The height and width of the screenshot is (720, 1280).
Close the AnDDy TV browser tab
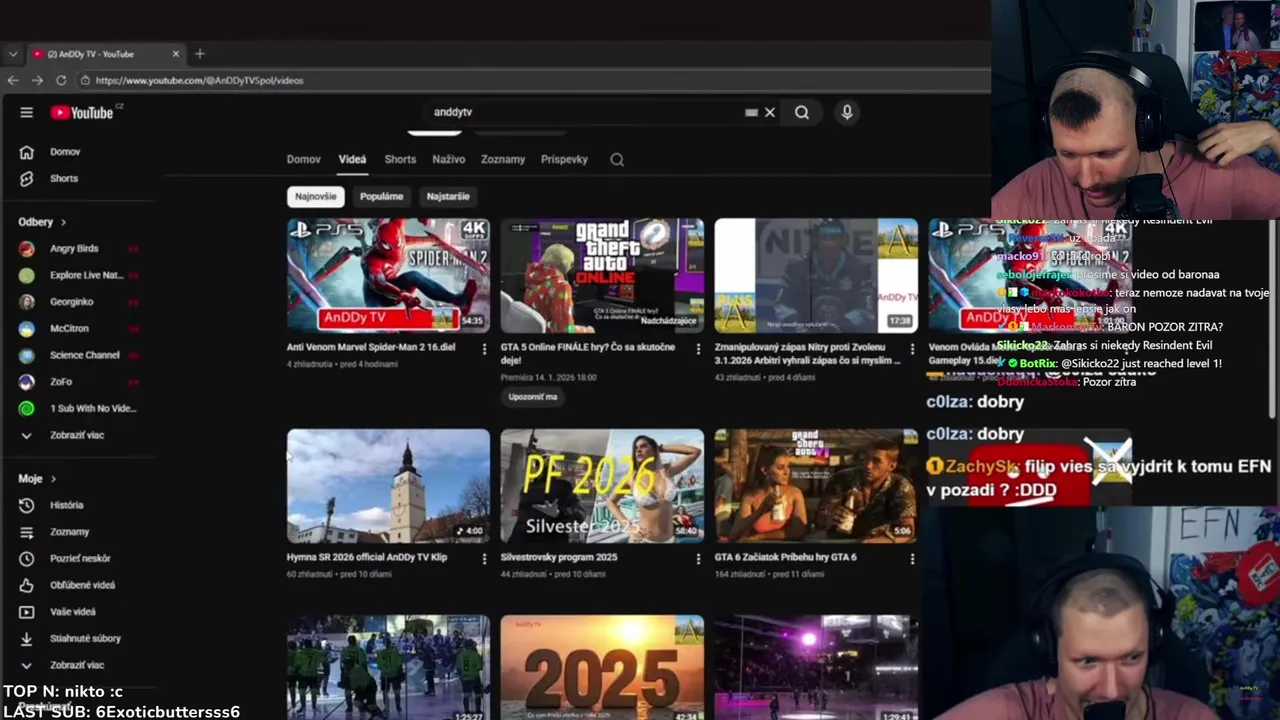point(176,54)
